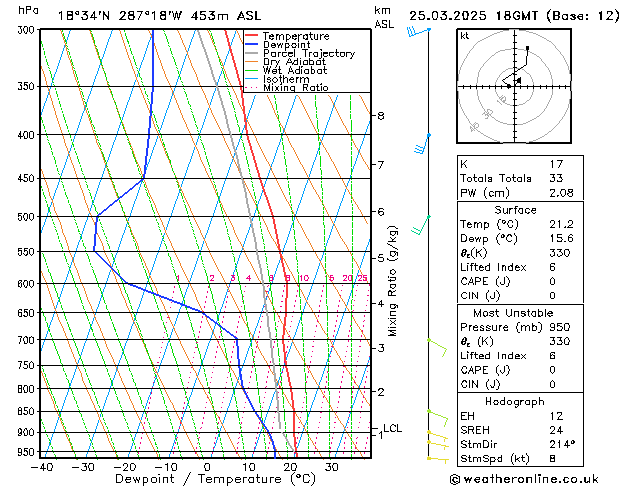629x486 pixels.
Task: Click the Hodograph table section heading
Action: tap(515, 401)
